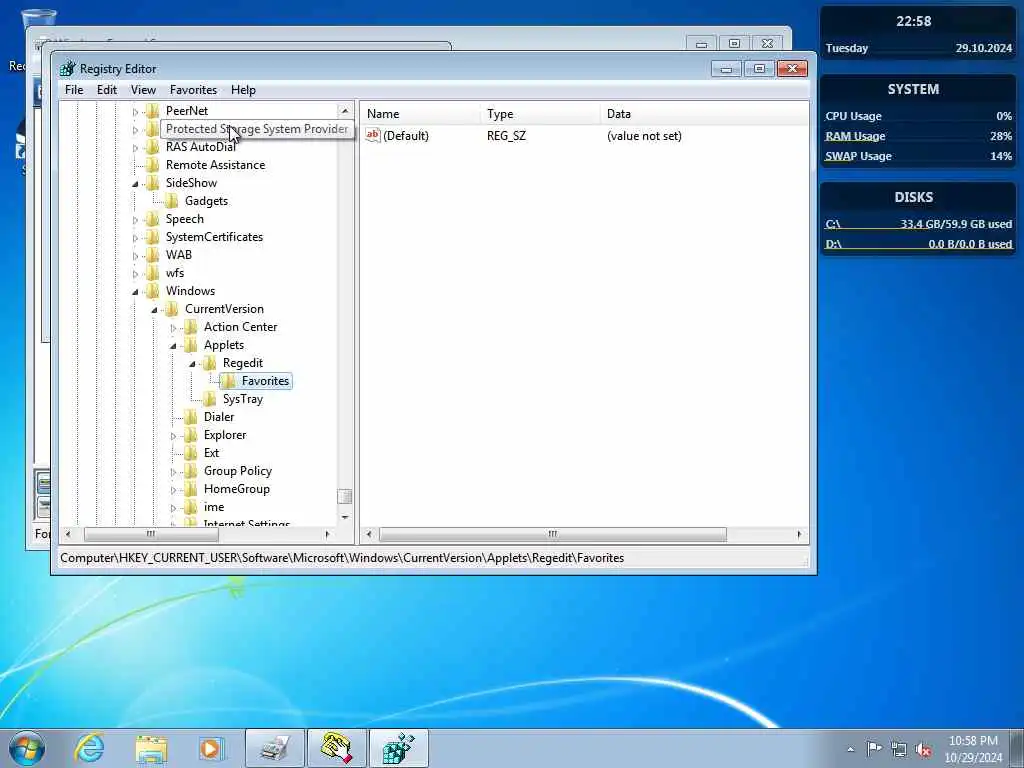Select the Favorites key in tree

click(x=265, y=381)
